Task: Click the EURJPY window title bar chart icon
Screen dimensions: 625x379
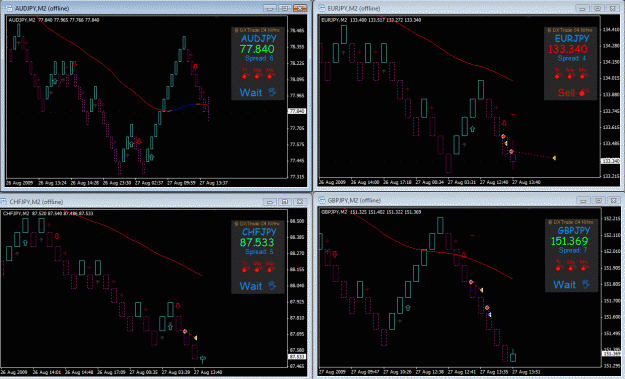Action: [x=322, y=8]
